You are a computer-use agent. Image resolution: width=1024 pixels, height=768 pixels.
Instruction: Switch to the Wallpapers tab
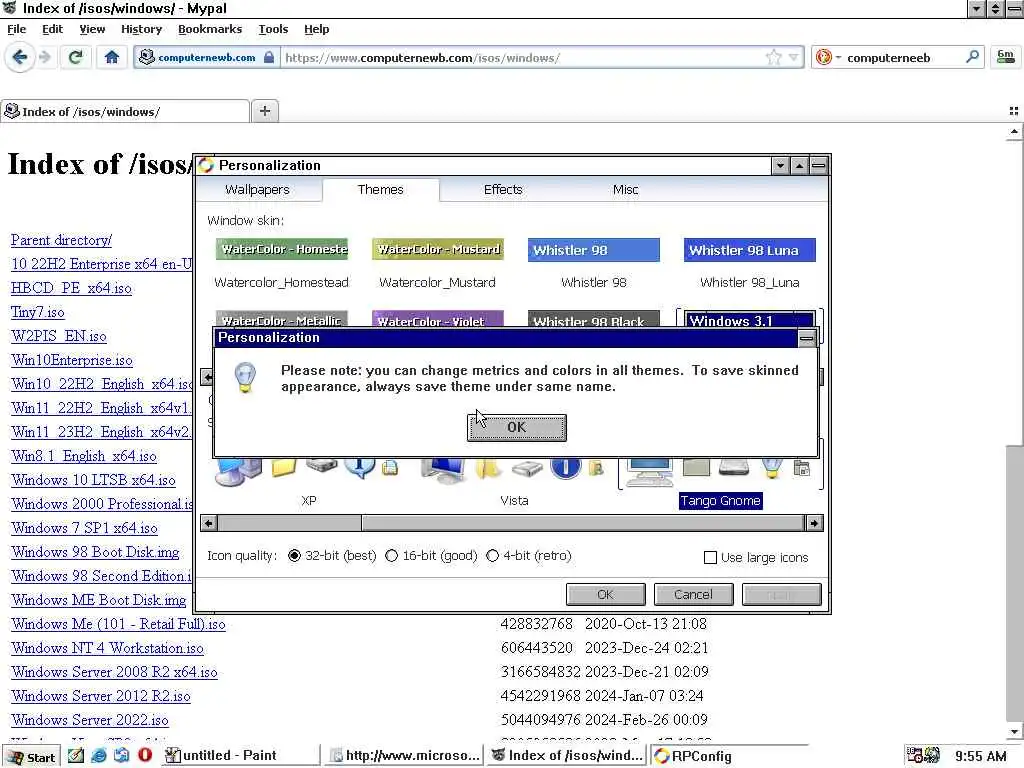(x=257, y=190)
